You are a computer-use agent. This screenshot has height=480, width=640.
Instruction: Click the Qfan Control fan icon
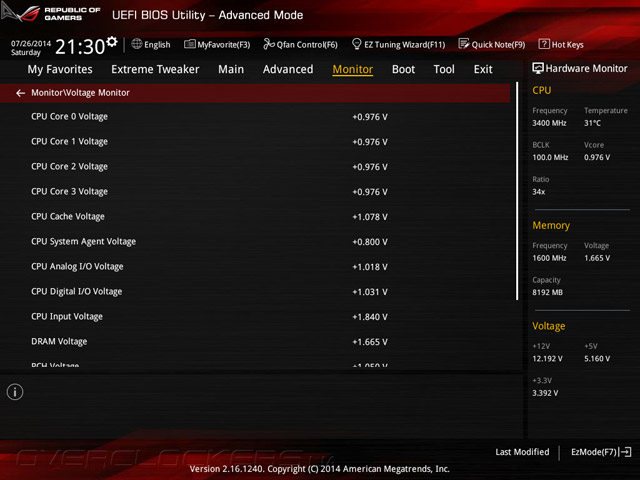[269, 44]
